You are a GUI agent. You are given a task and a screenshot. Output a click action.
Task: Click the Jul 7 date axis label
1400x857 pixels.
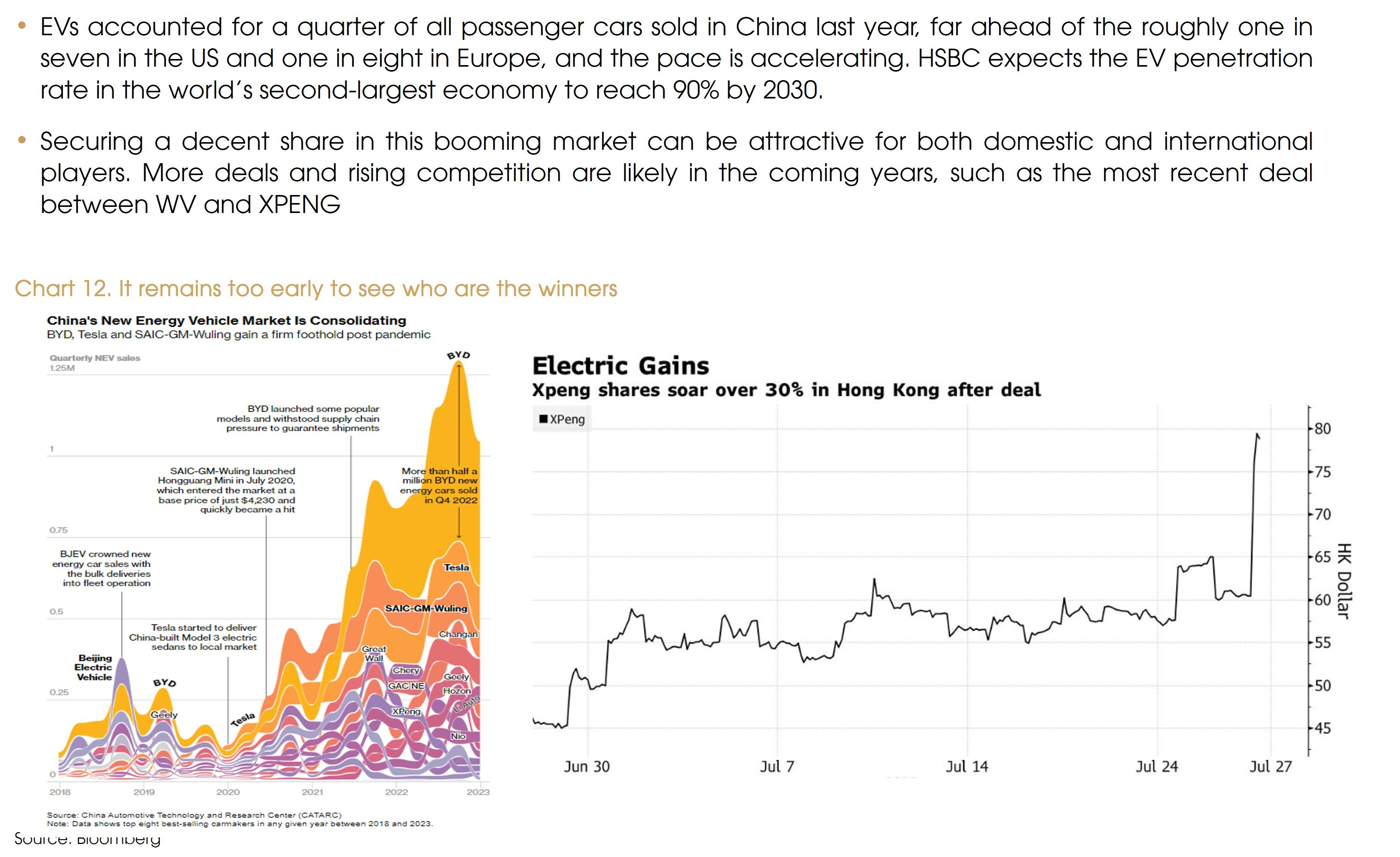point(777,767)
